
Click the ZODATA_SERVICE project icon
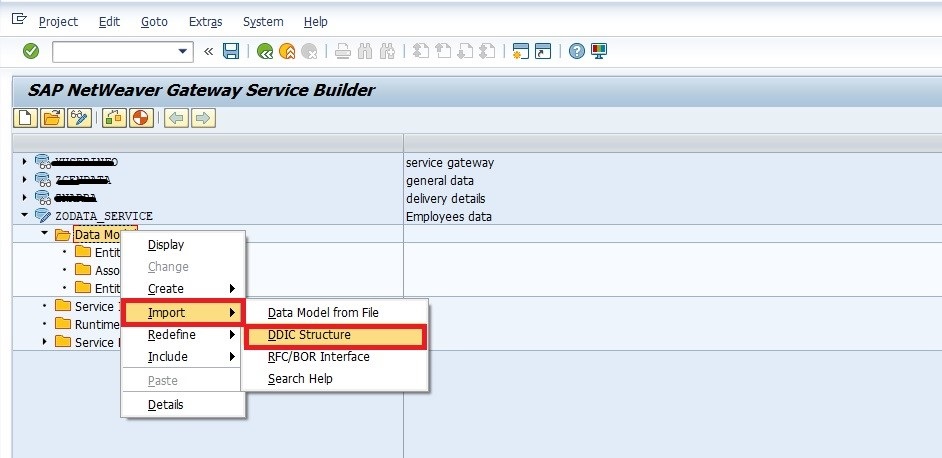43,215
